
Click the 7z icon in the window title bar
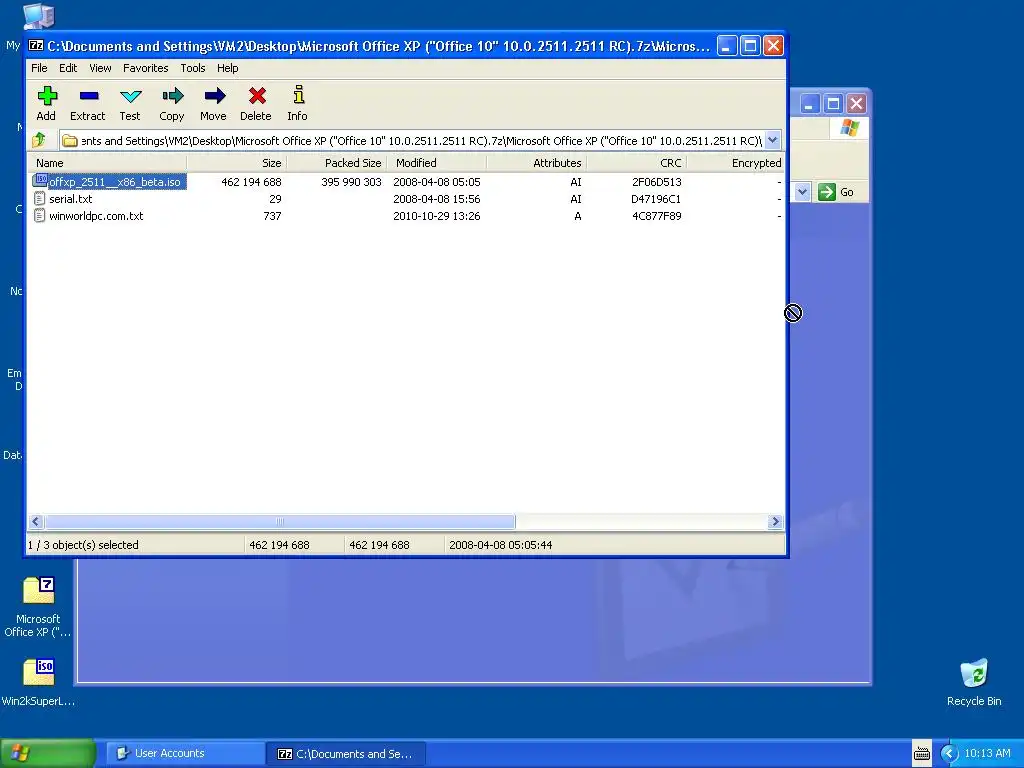pos(37,46)
